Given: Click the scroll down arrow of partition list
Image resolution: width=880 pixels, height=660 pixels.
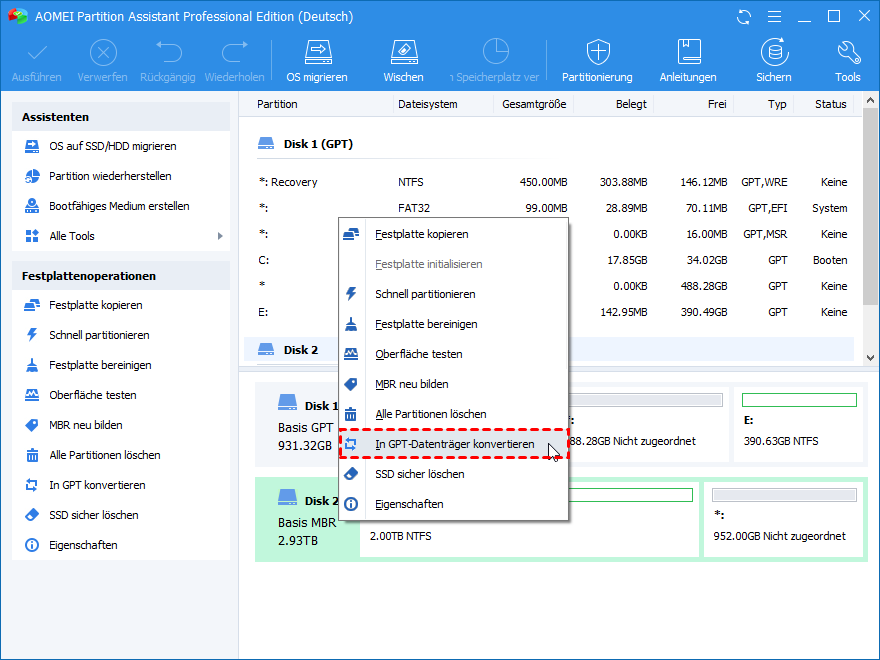Looking at the screenshot, I should 870,358.
